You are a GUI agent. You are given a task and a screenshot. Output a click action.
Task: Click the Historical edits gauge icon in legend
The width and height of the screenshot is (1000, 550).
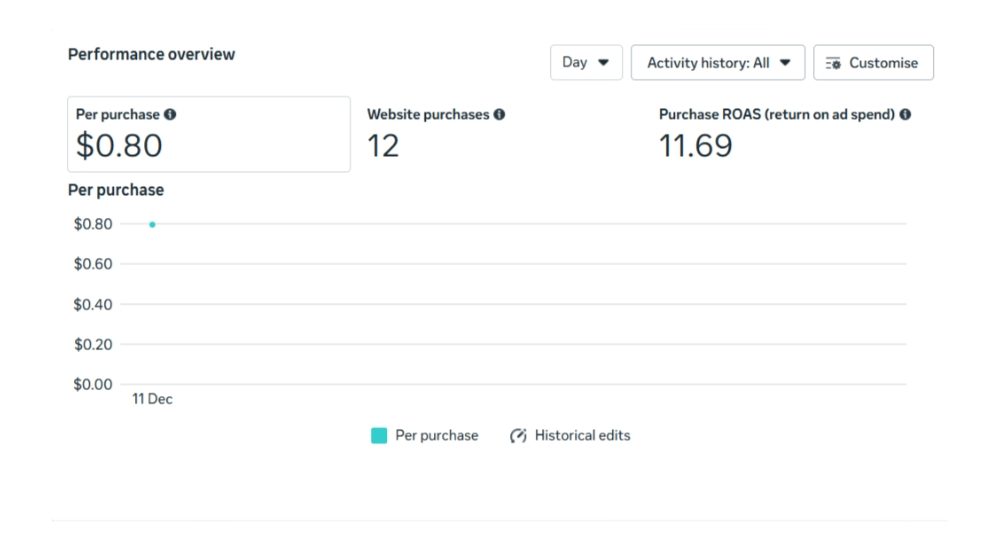(518, 436)
